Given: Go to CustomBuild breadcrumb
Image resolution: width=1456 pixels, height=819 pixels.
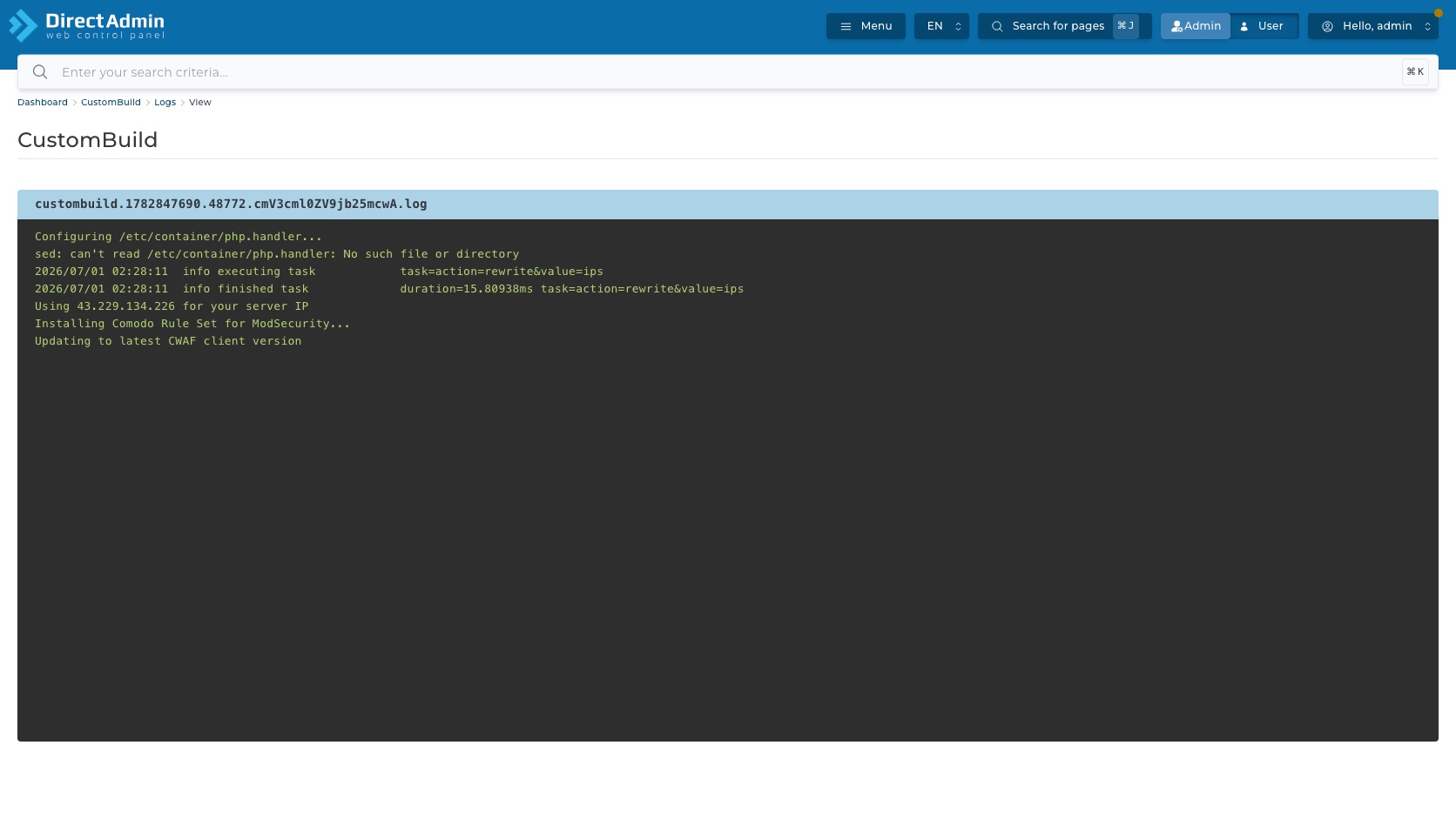Looking at the screenshot, I should click(x=111, y=103).
